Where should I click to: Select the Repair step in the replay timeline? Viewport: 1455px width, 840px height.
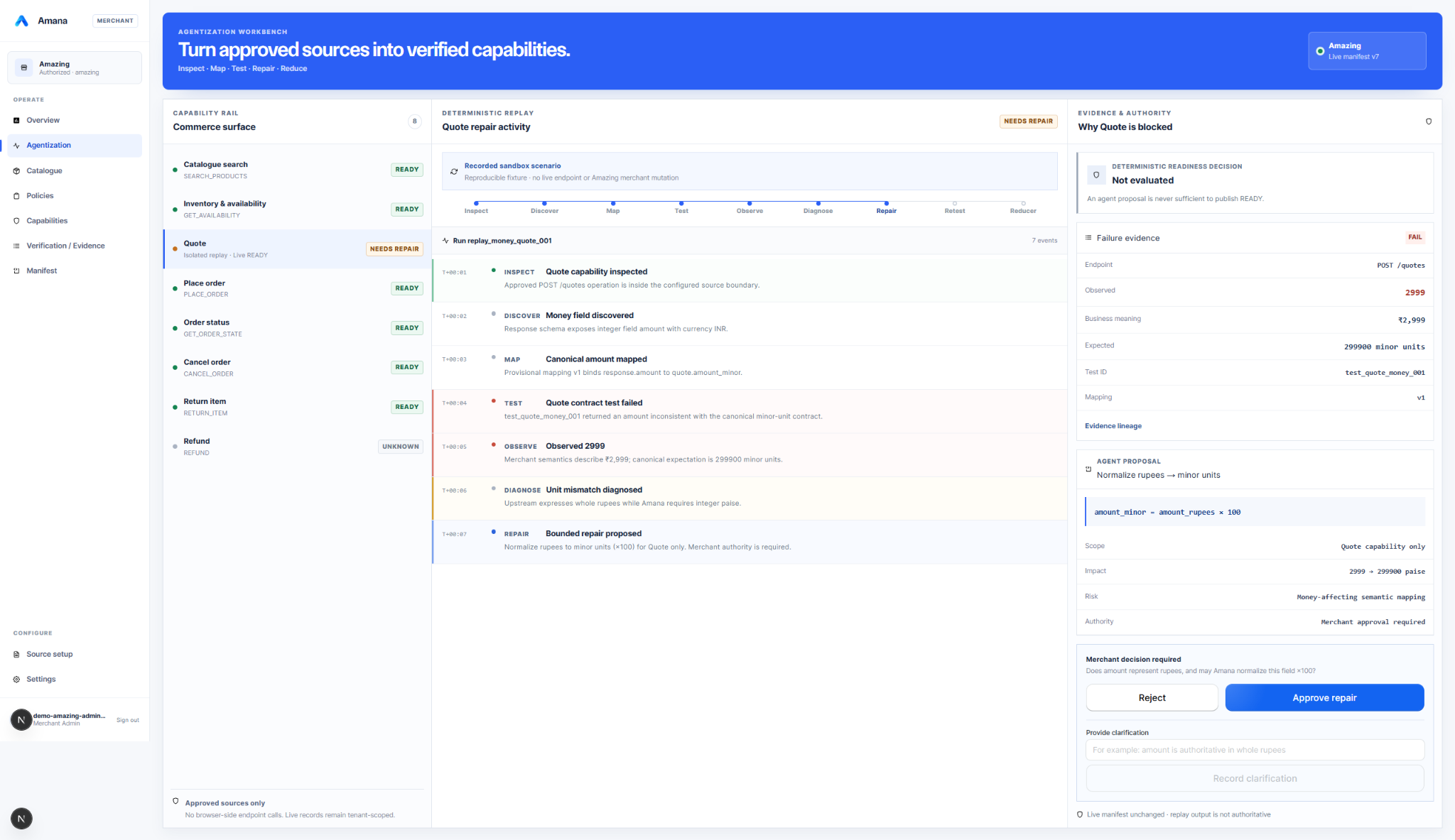(886, 207)
